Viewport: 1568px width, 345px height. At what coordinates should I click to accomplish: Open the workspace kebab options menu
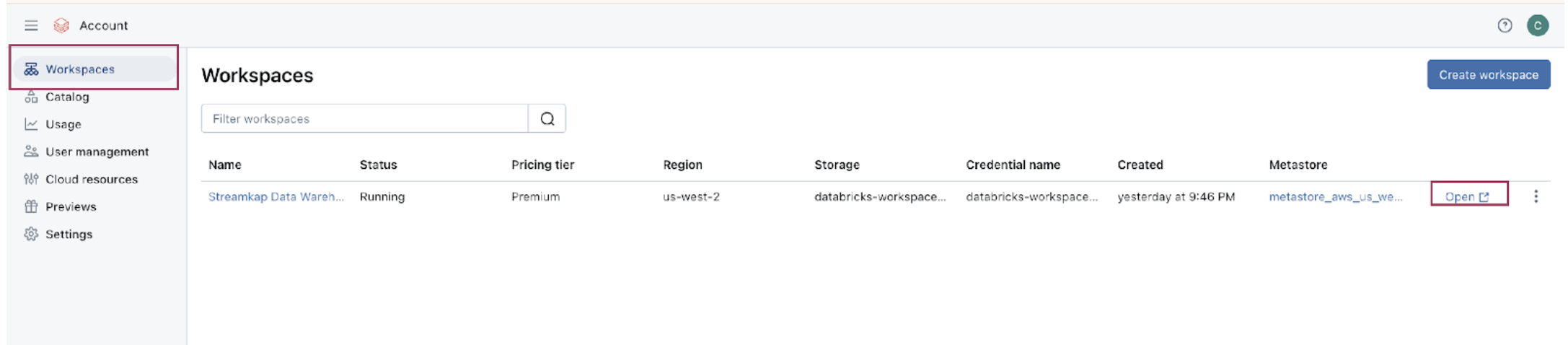(x=1536, y=196)
